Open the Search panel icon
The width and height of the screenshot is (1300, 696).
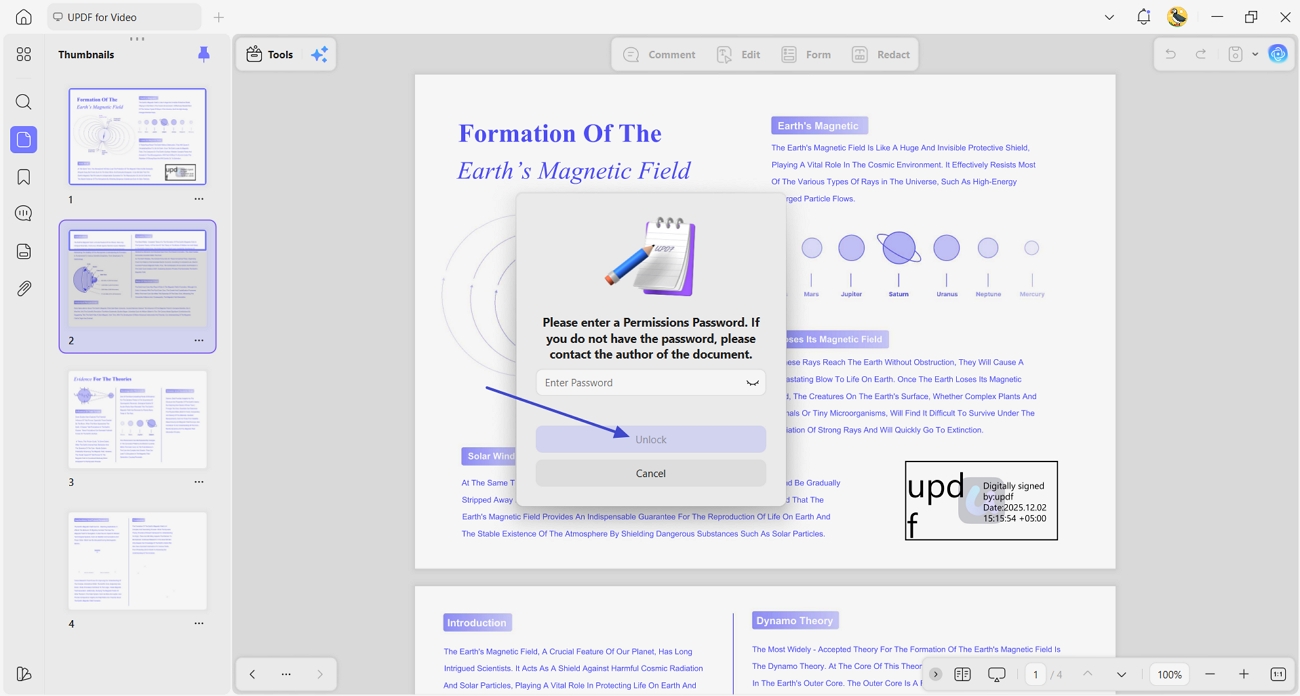(x=24, y=102)
